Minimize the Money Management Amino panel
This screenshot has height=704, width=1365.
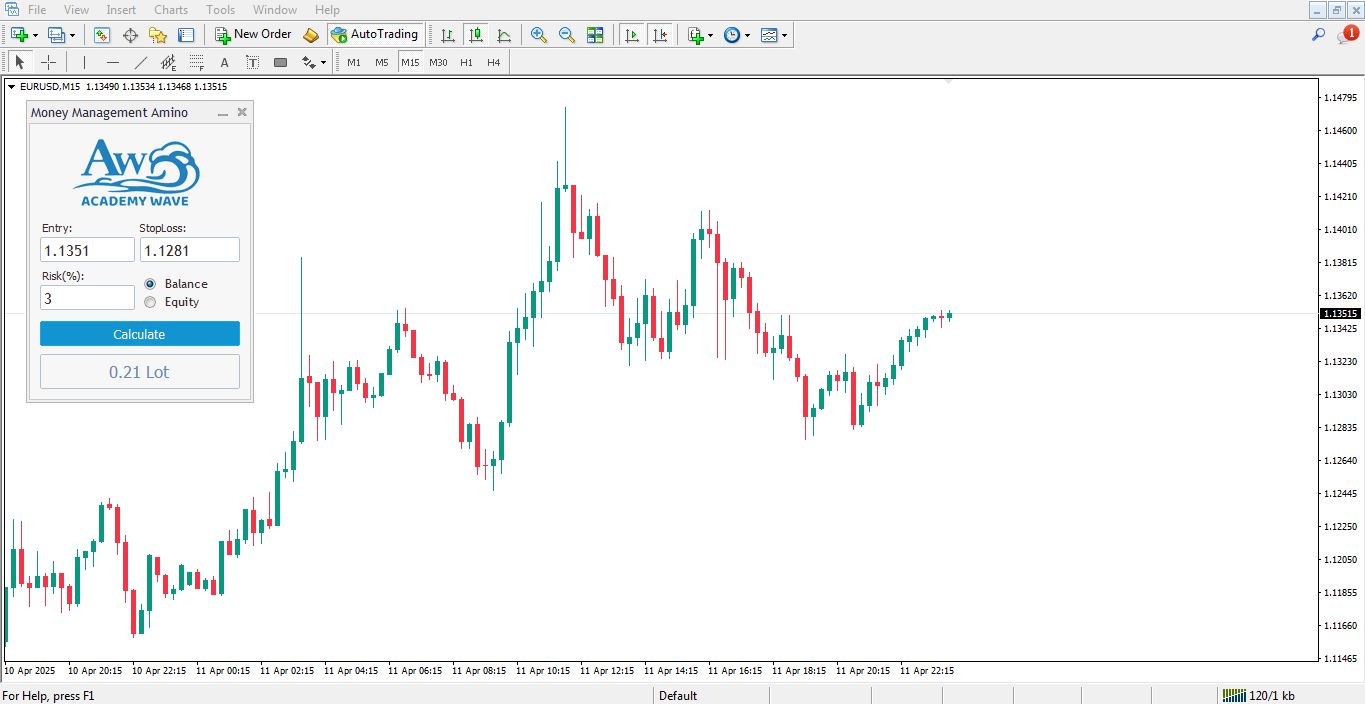(223, 113)
